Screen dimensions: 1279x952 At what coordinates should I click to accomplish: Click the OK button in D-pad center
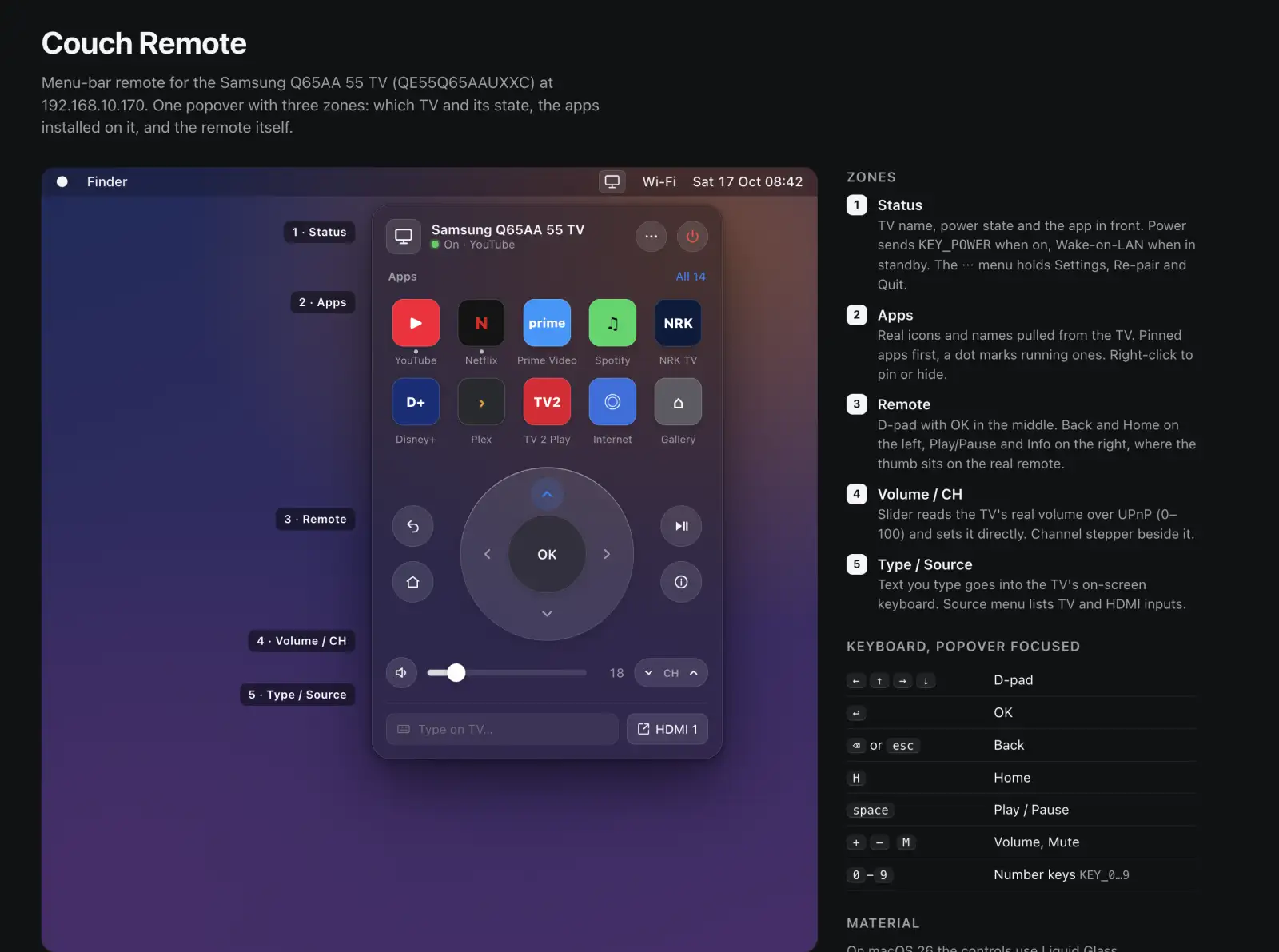tap(547, 554)
